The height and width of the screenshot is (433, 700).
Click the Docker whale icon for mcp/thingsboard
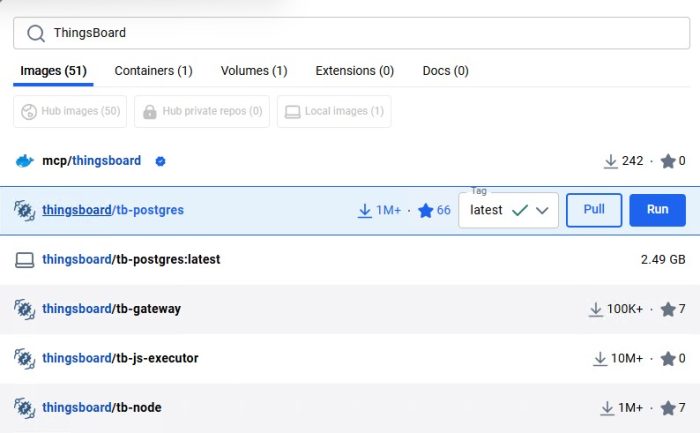tap(25, 160)
